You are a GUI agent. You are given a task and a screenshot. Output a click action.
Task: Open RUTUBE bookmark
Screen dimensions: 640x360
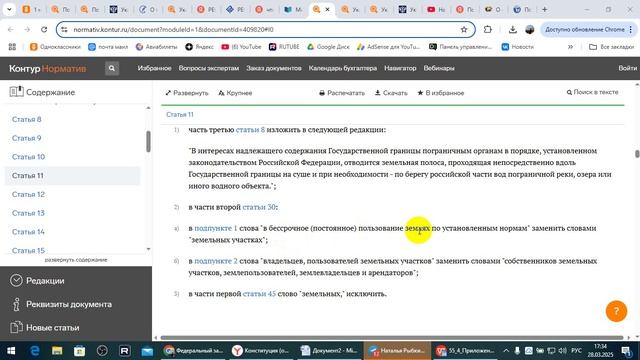coord(284,47)
